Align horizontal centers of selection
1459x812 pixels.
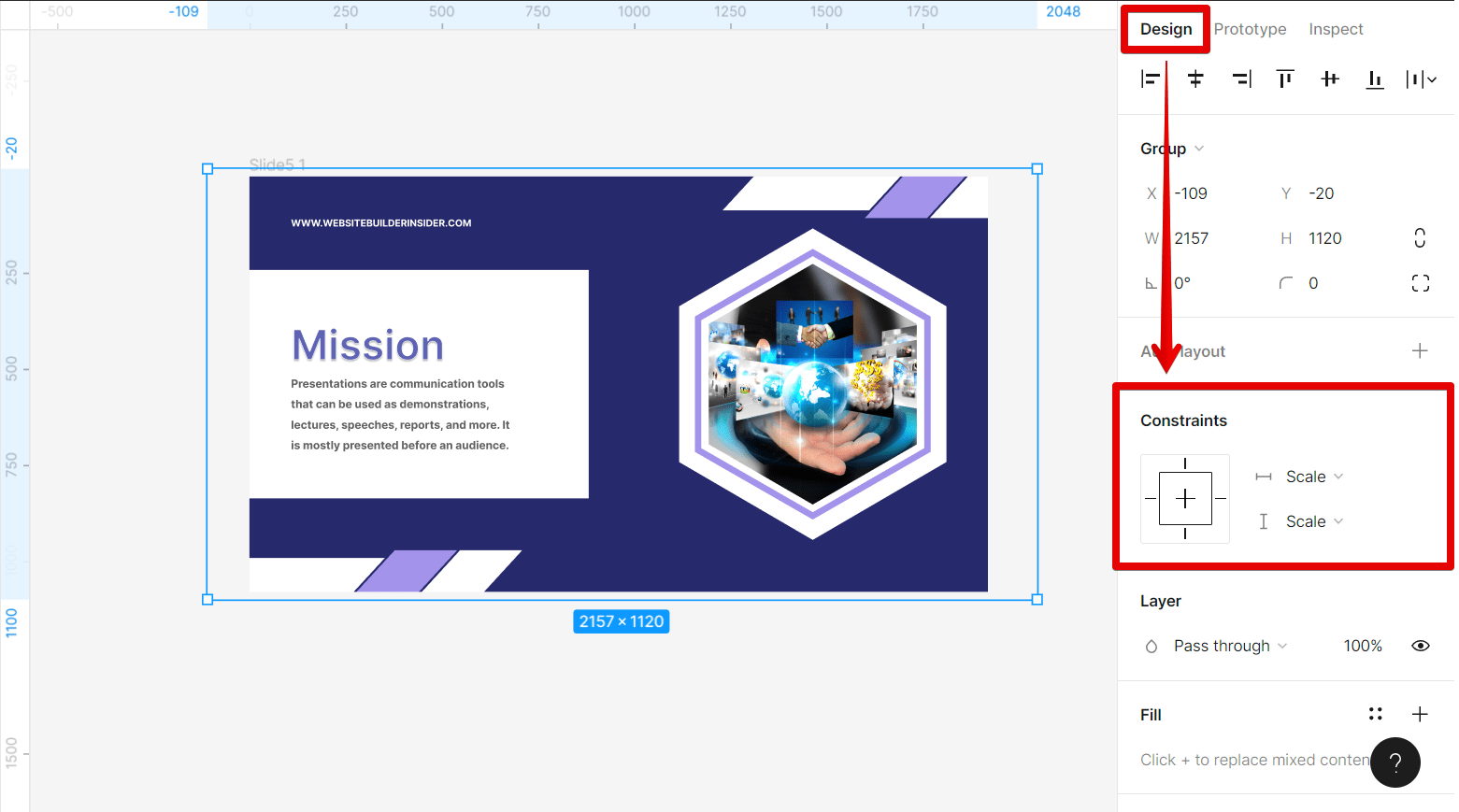click(x=1195, y=78)
